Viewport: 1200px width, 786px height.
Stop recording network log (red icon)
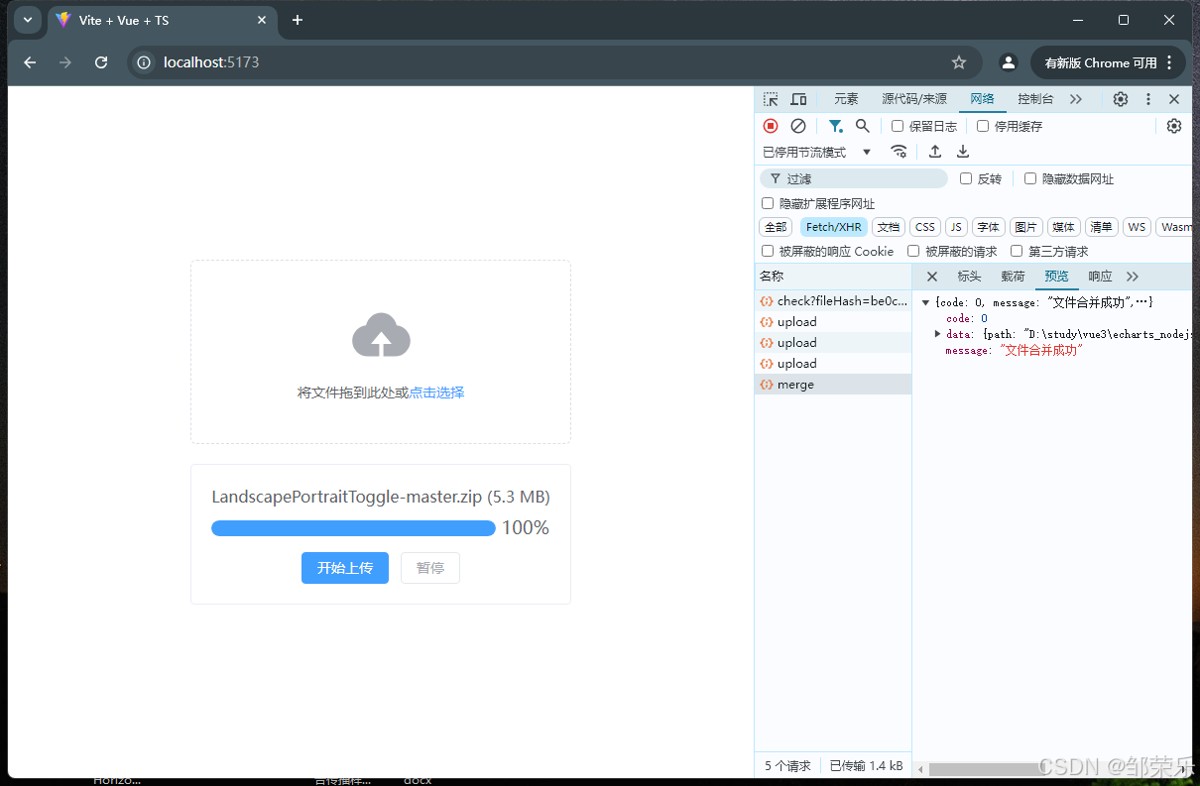point(770,126)
